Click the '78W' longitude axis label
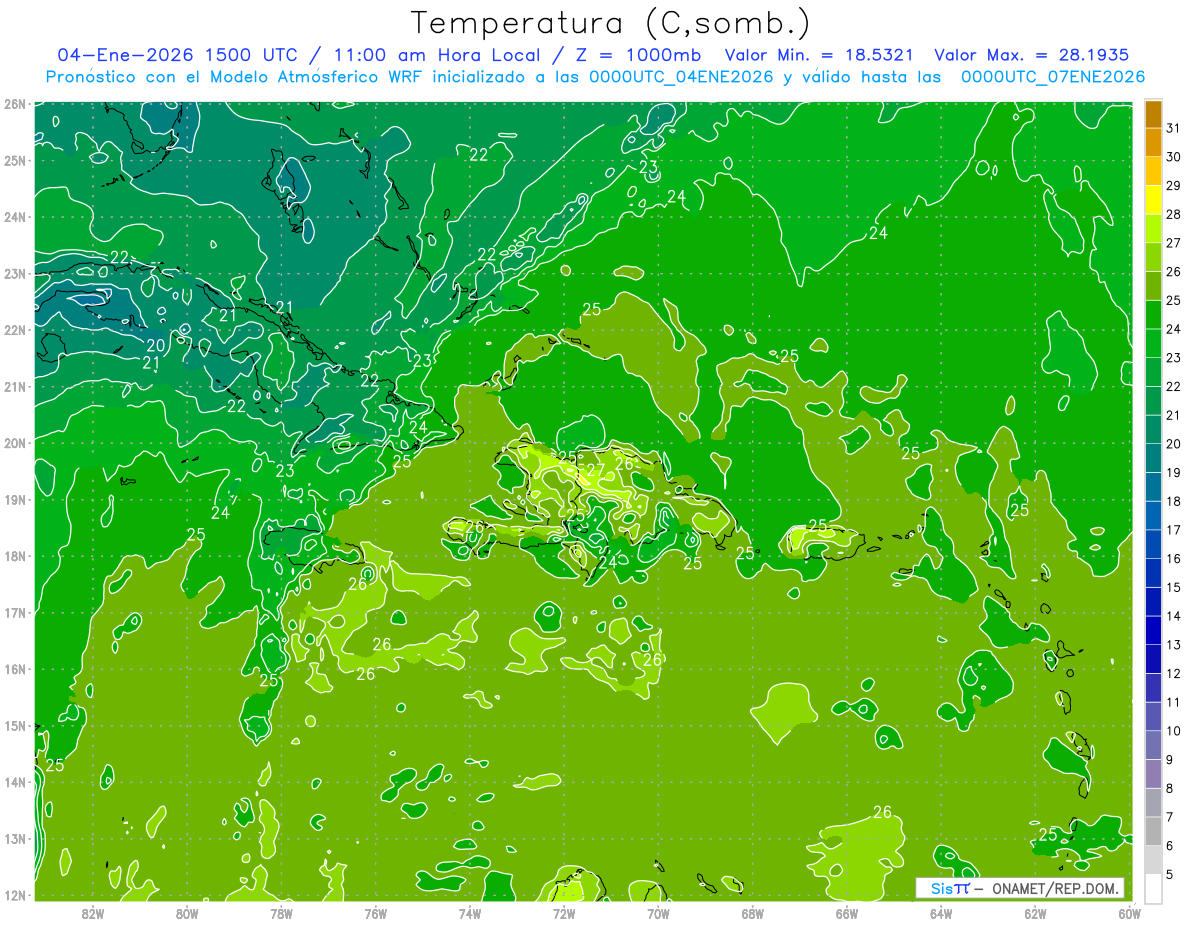This screenshot has height=927, width=1200. 281,913
